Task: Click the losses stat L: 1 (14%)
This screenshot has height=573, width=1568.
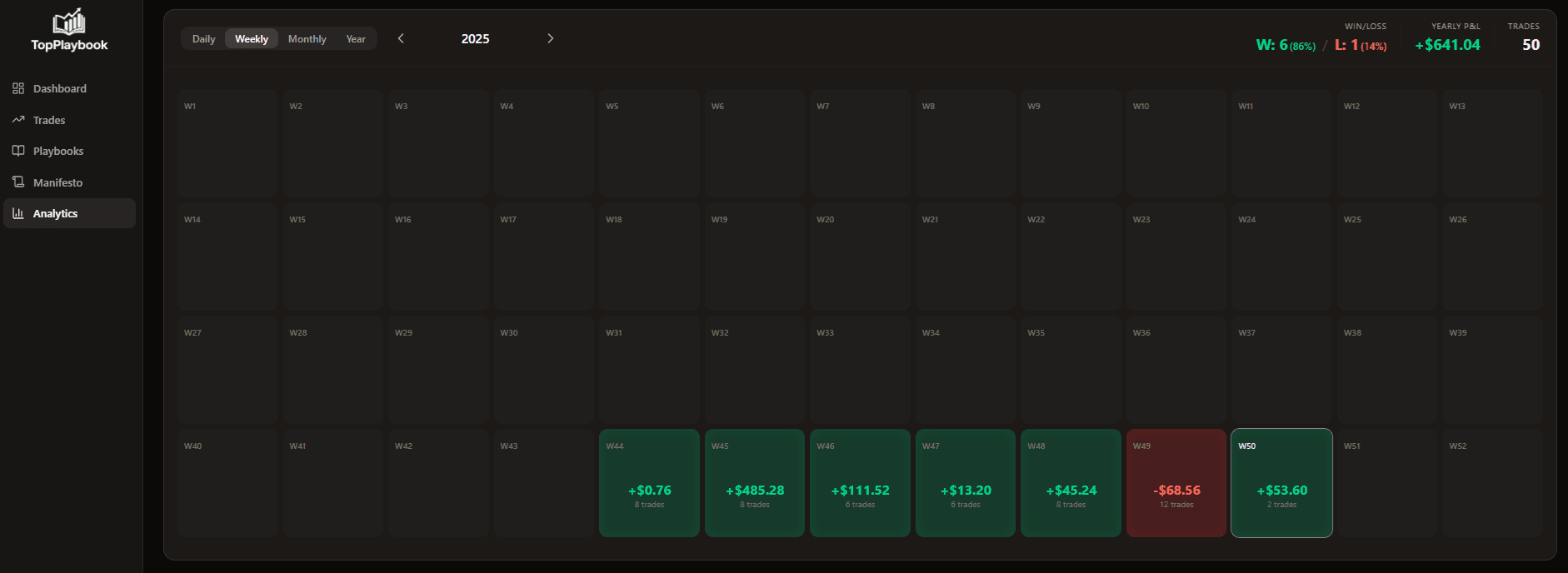Action: 1361,45
